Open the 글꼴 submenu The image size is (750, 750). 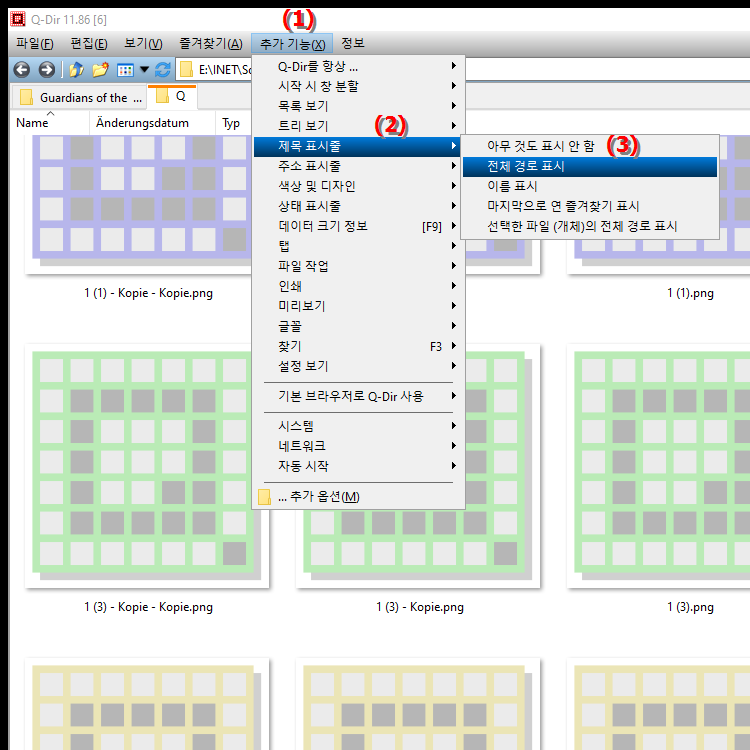pyautogui.click(x=358, y=326)
